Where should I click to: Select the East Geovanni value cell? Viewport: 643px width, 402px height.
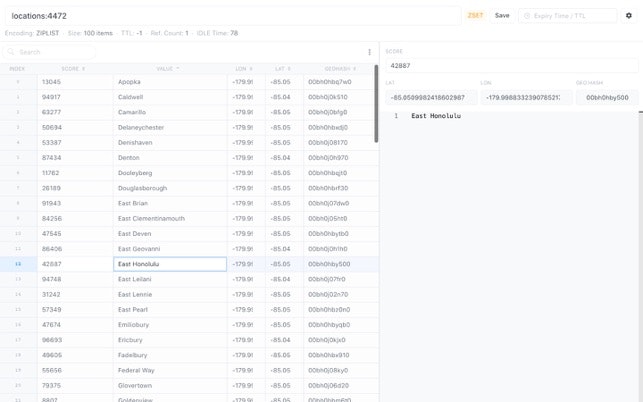point(170,249)
